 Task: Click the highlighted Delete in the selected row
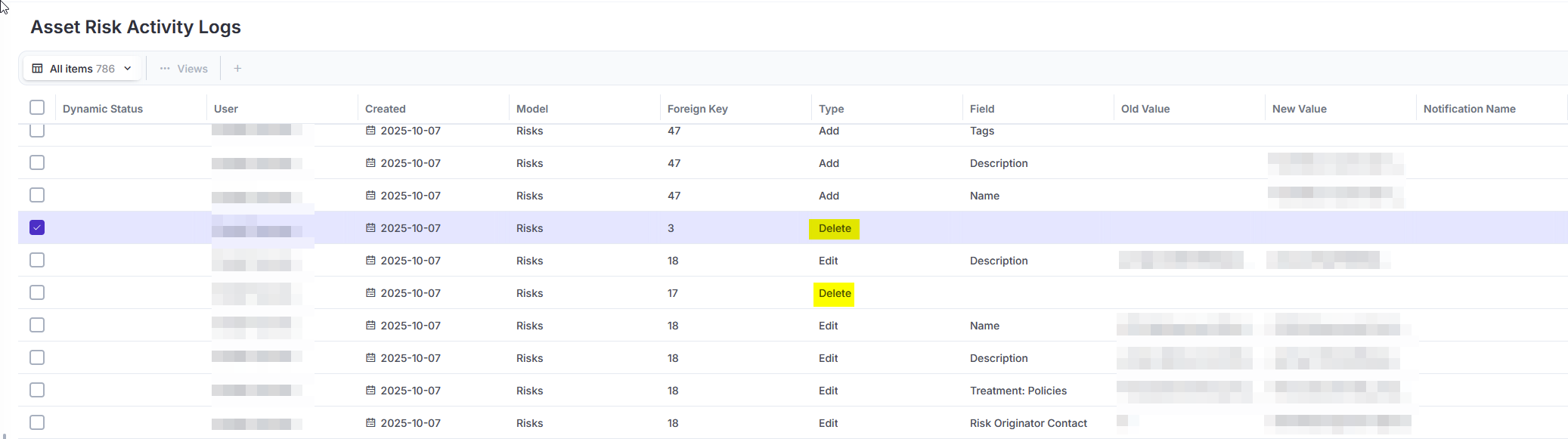834,228
